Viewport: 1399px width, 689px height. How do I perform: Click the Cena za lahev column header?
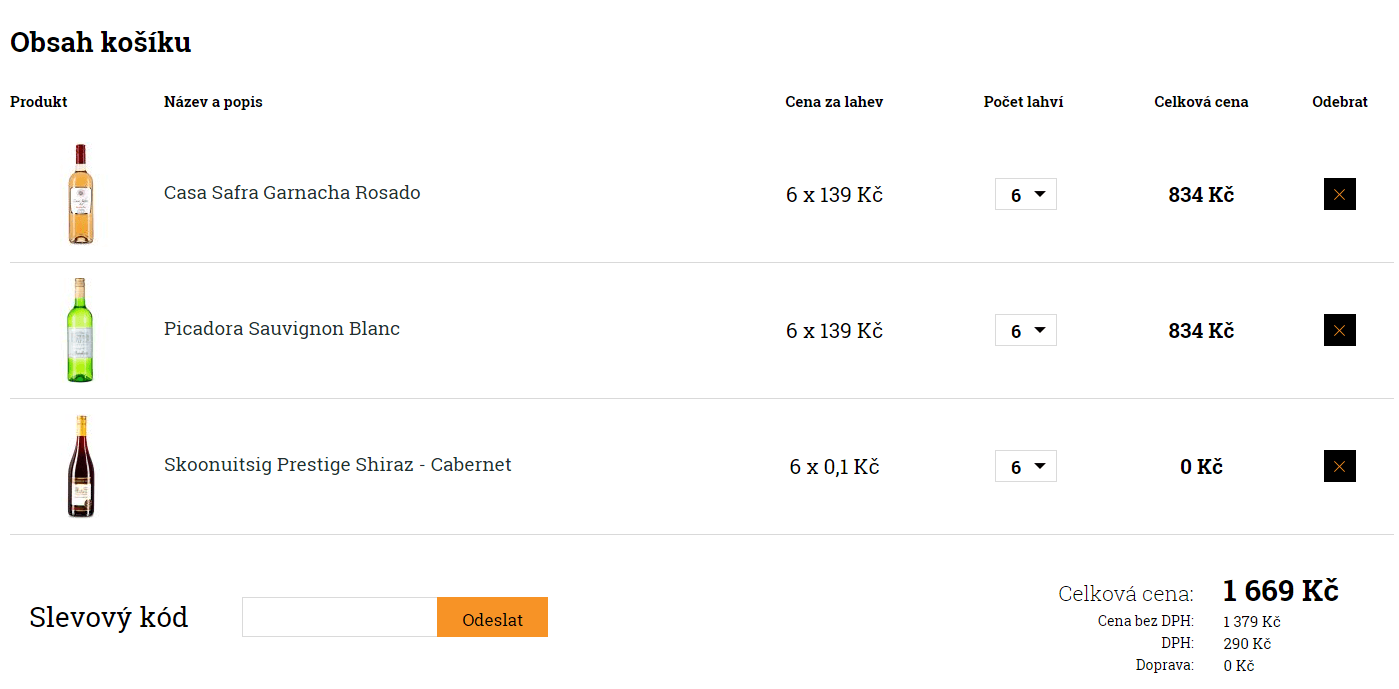[834, 102]
